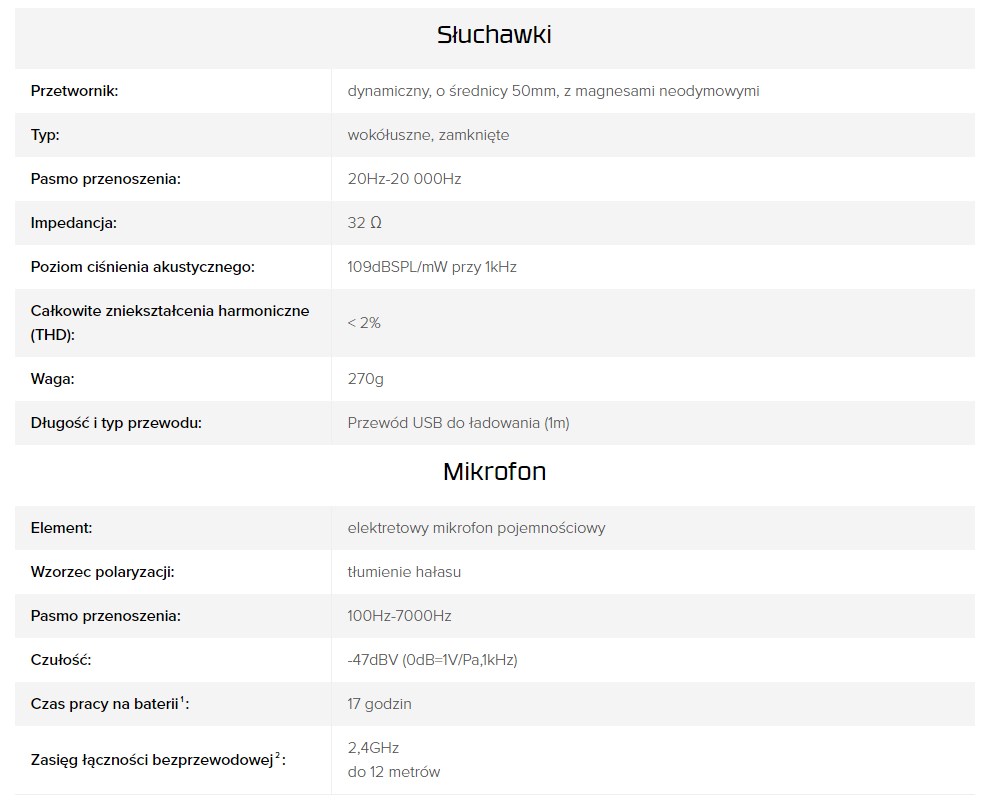
Task: Click the dynamiczny 50mm przetwornik value
Action: (553, 91)
